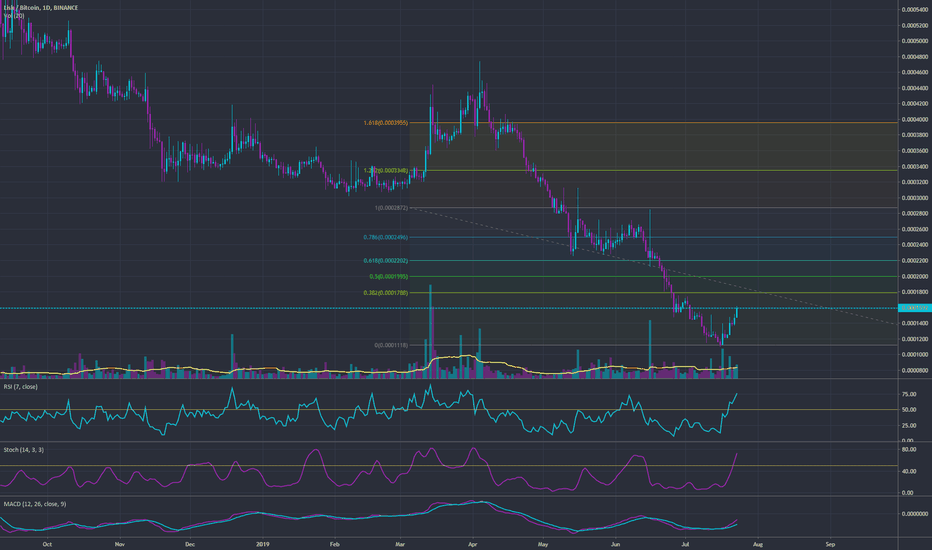The width and height of the screenshot is (932, 550).
Task: Click the Aug label on time axis
Action: point(758,544)
